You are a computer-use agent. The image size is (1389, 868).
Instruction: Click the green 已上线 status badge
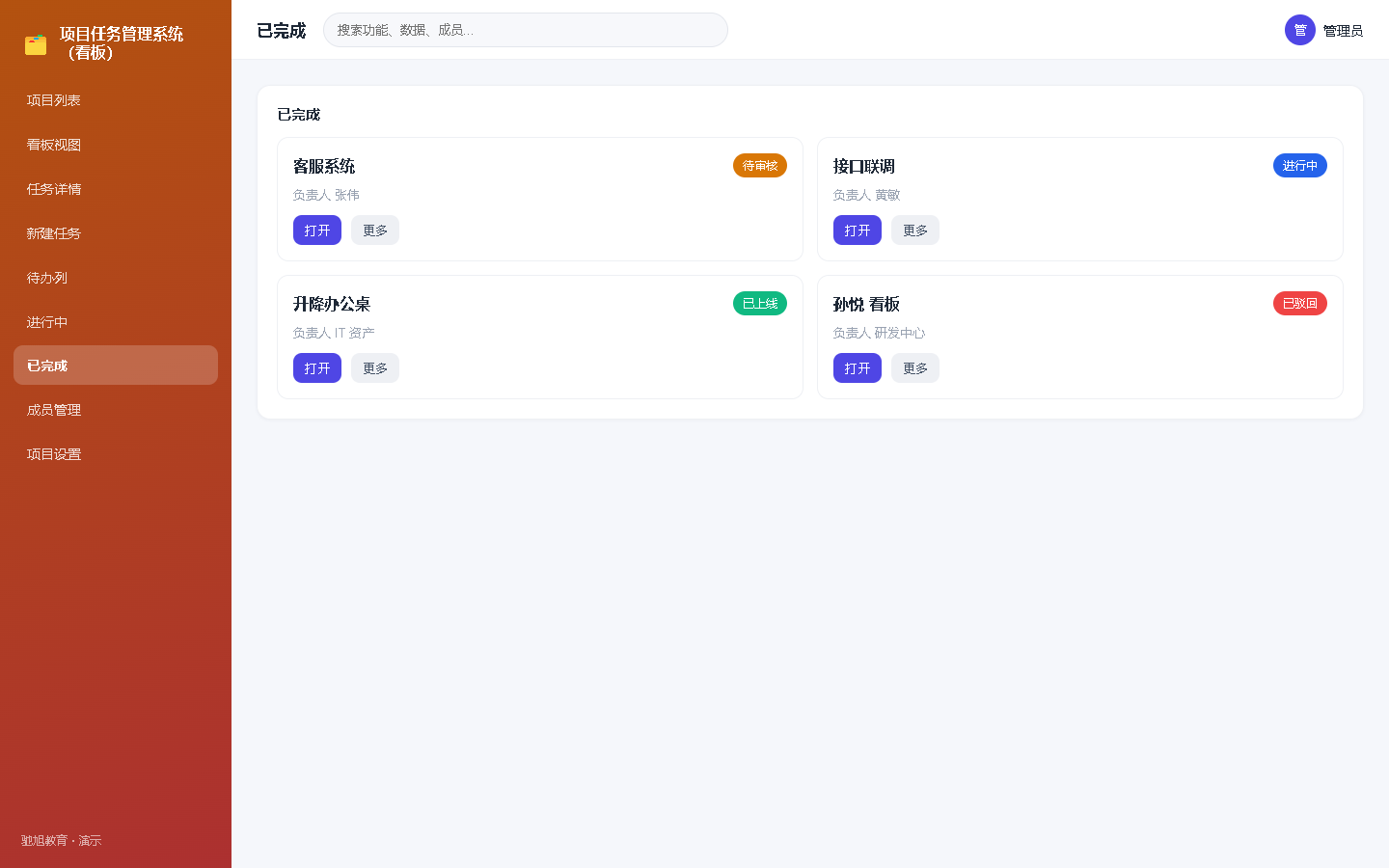(760, 304)
